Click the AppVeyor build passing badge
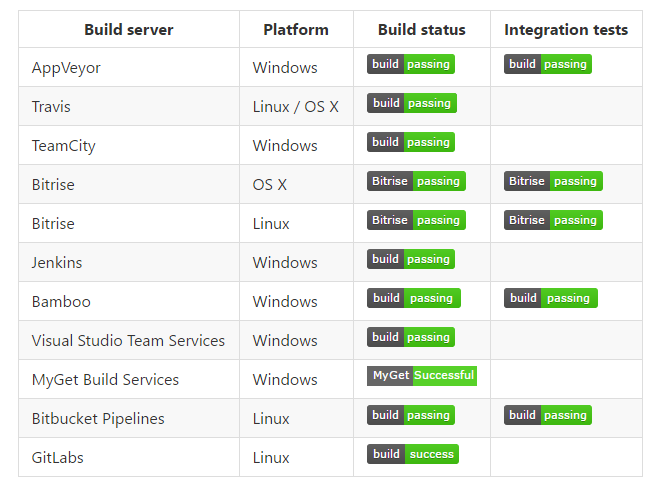 [410, 64]
